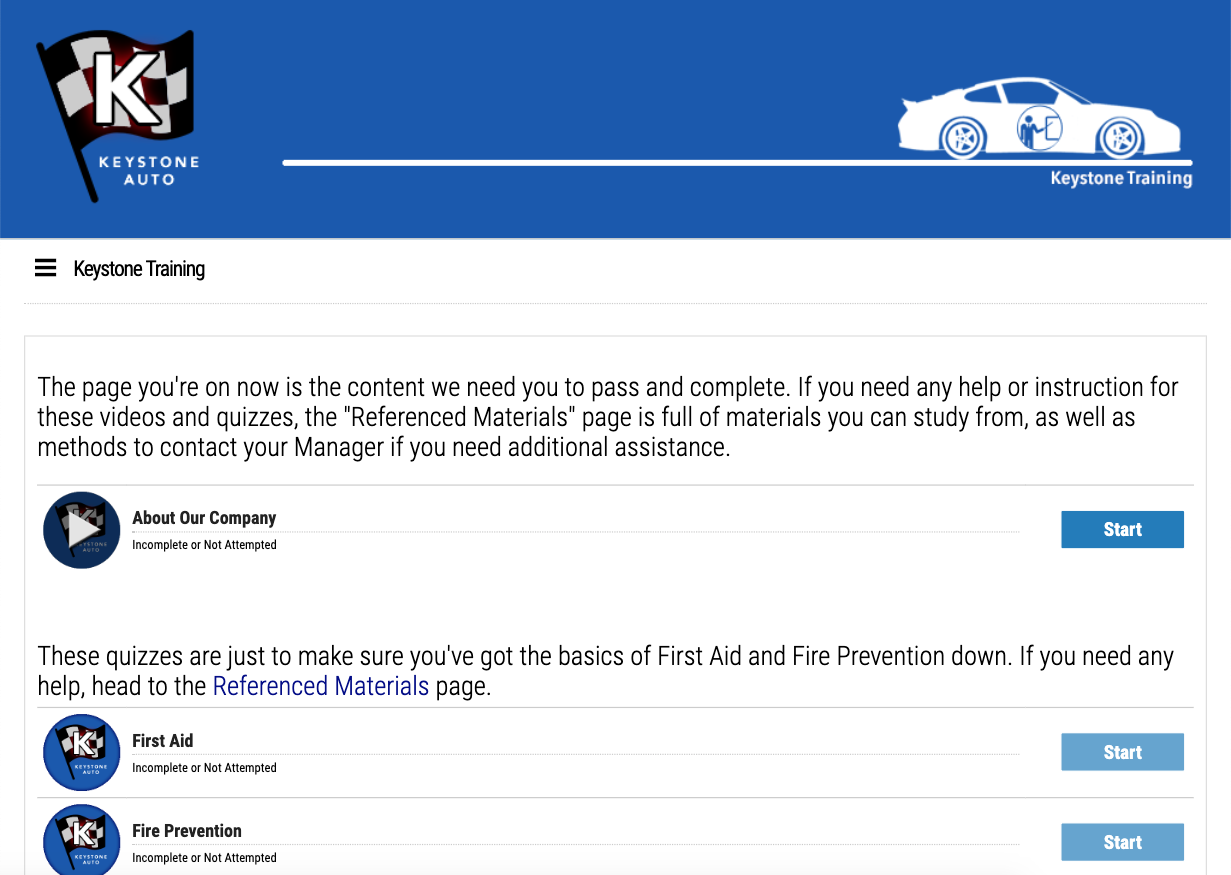Click the Keystone Training menu title
The image size is (1231, 875).
click(x=139, y=269)
